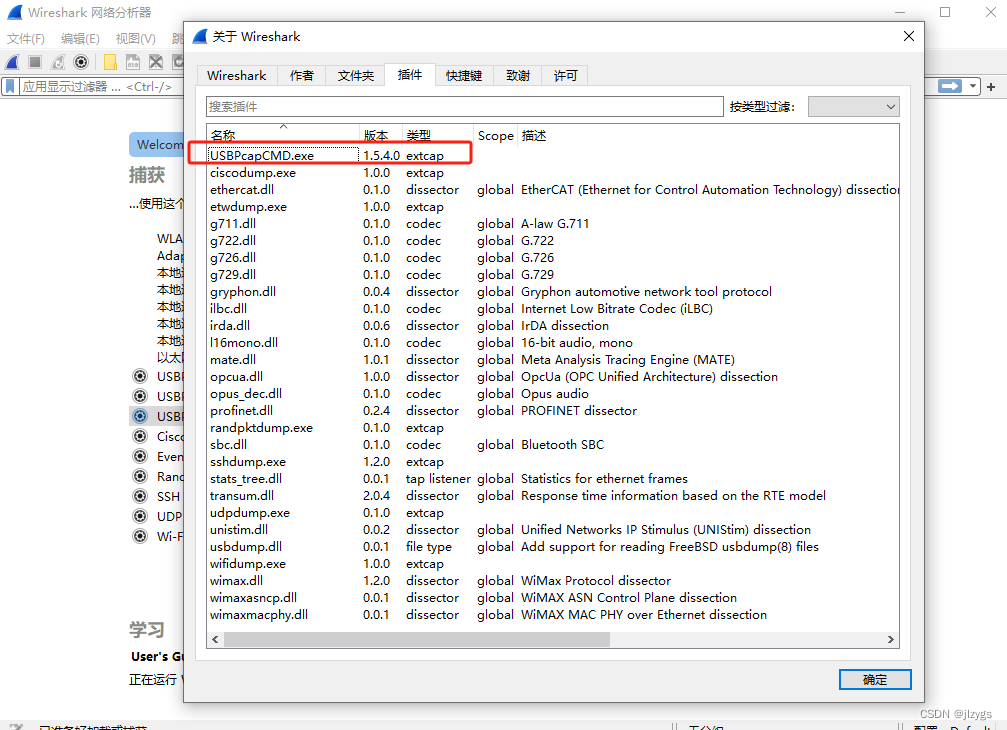Sort plugins by 版本 column header
The image size is (1007, 730).
(381, 135)
